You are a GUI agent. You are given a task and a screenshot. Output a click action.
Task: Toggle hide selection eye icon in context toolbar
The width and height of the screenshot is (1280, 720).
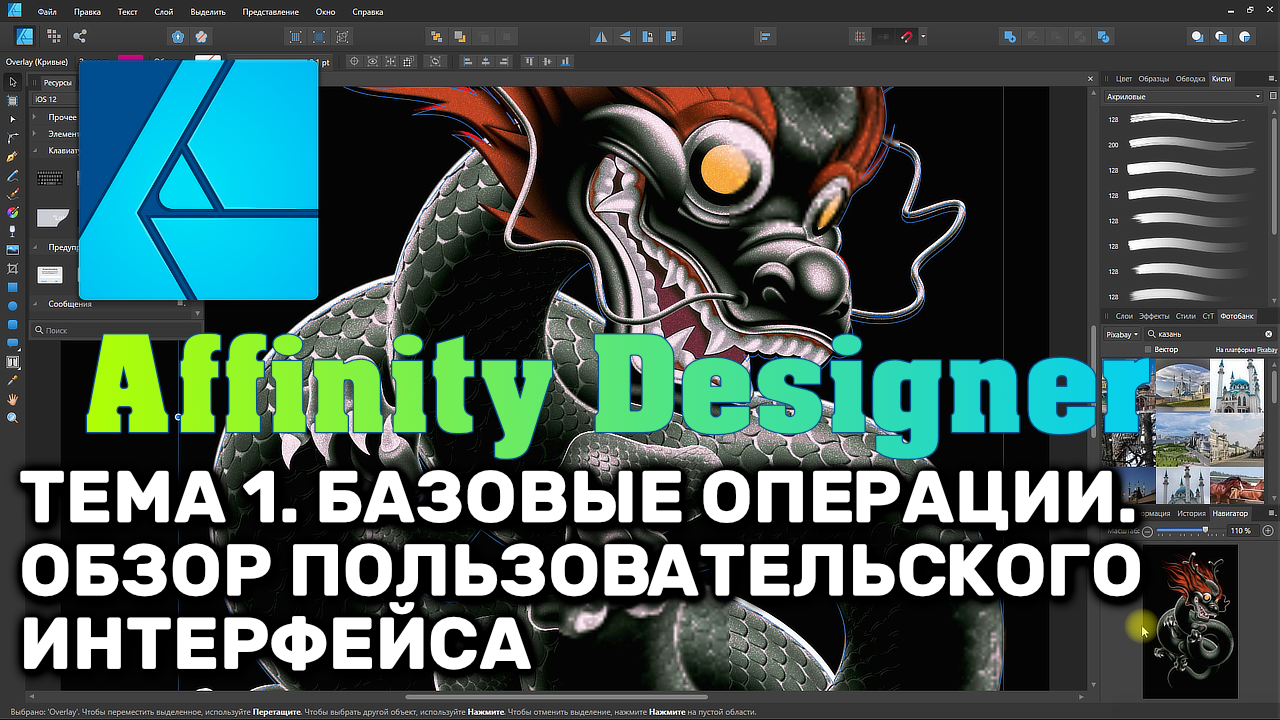coord(373,61)
